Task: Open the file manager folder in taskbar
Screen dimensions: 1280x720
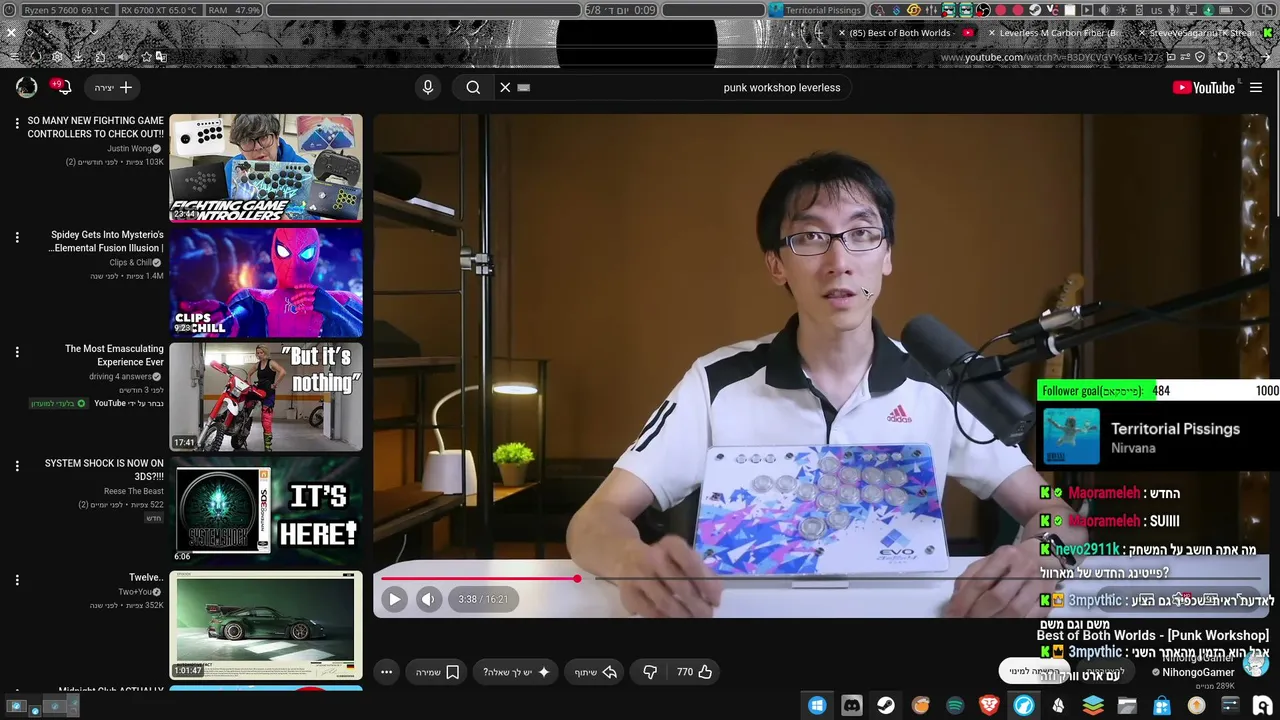Action: [1127, 706]
